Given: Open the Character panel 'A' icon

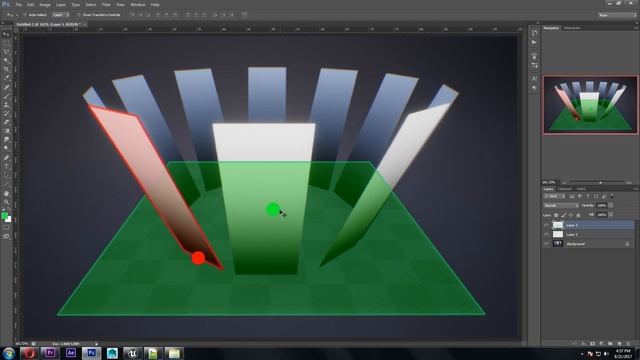Looking at the screenshot, I should coord(534,78).
